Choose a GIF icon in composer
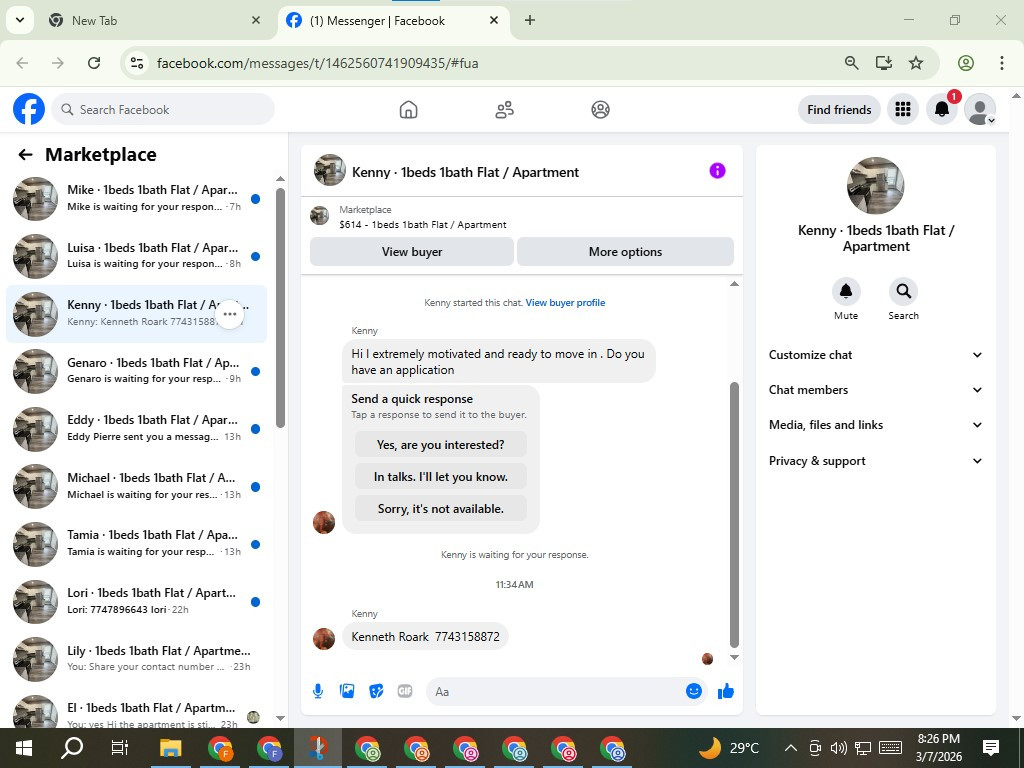Screen dimensions: 1024x768 (x=405, y=691)
